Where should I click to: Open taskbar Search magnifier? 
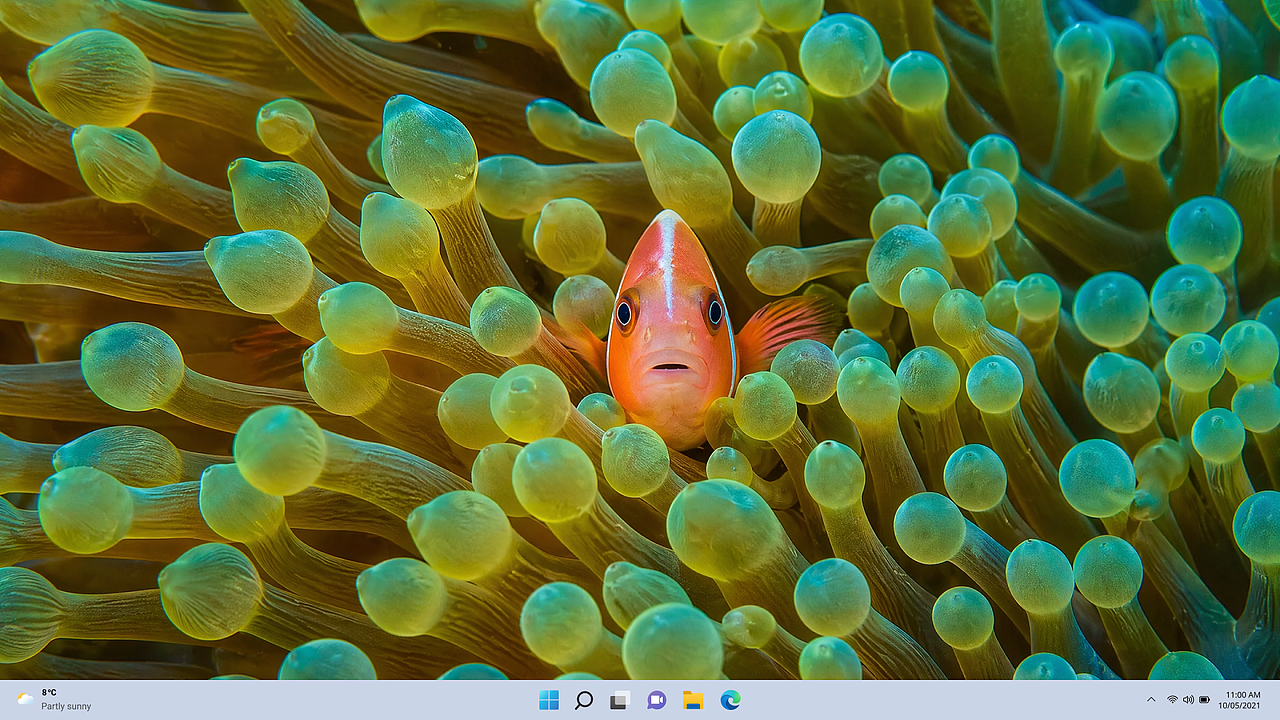pos(584,700)
